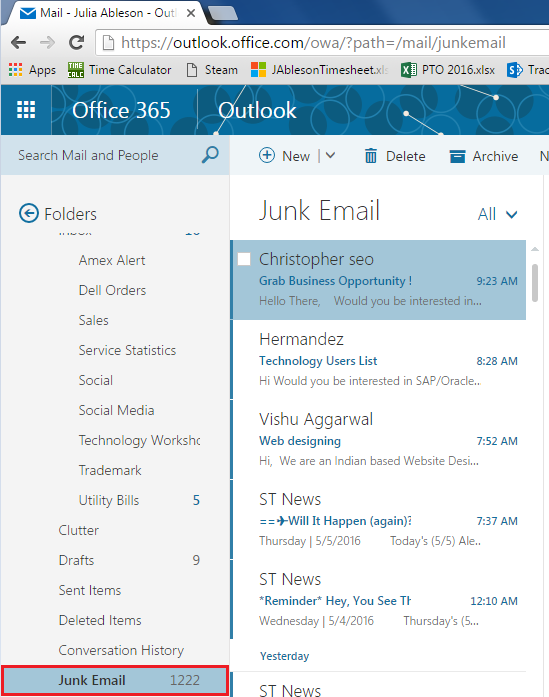The image size is (549, 697).
Task: Click the Outlook header link
Action: [257, 110]
